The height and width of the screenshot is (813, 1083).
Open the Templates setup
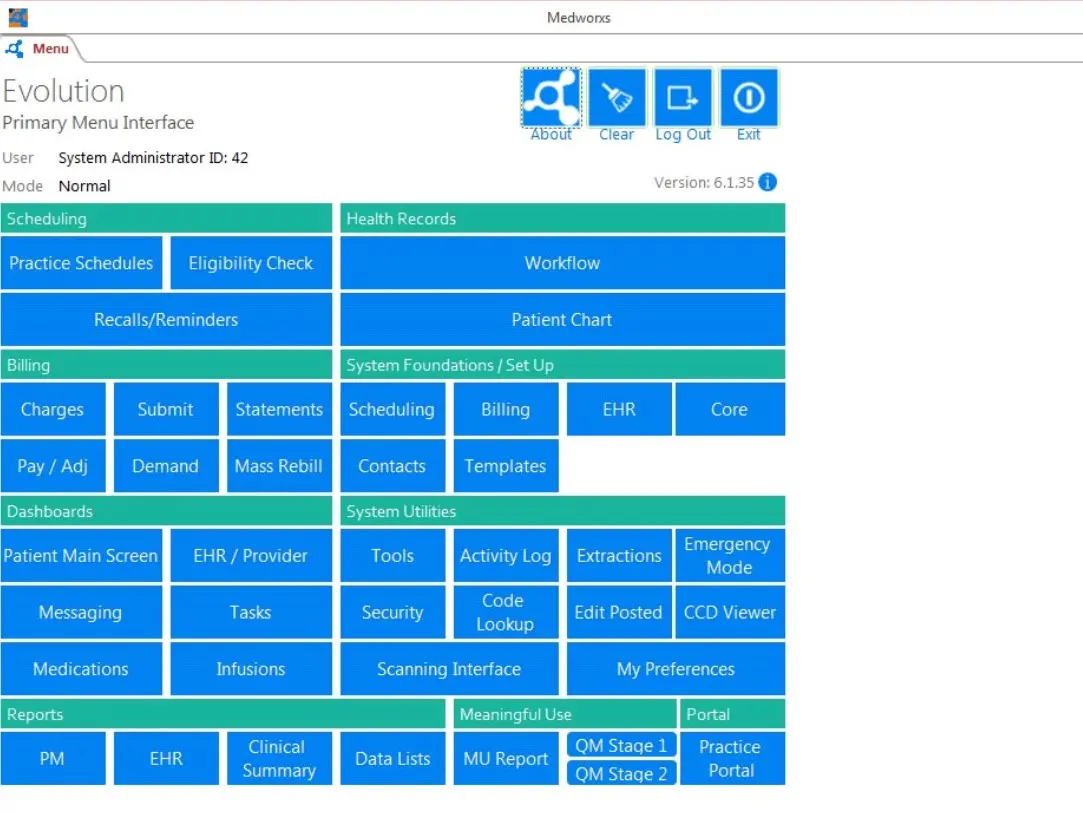(x=505, y=466)
